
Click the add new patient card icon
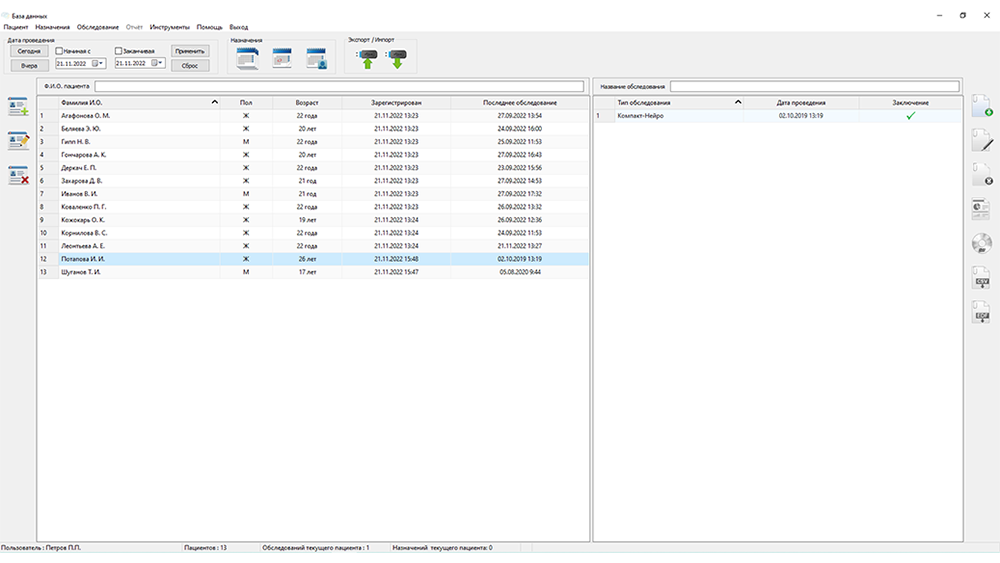click(x=18, y=107)
